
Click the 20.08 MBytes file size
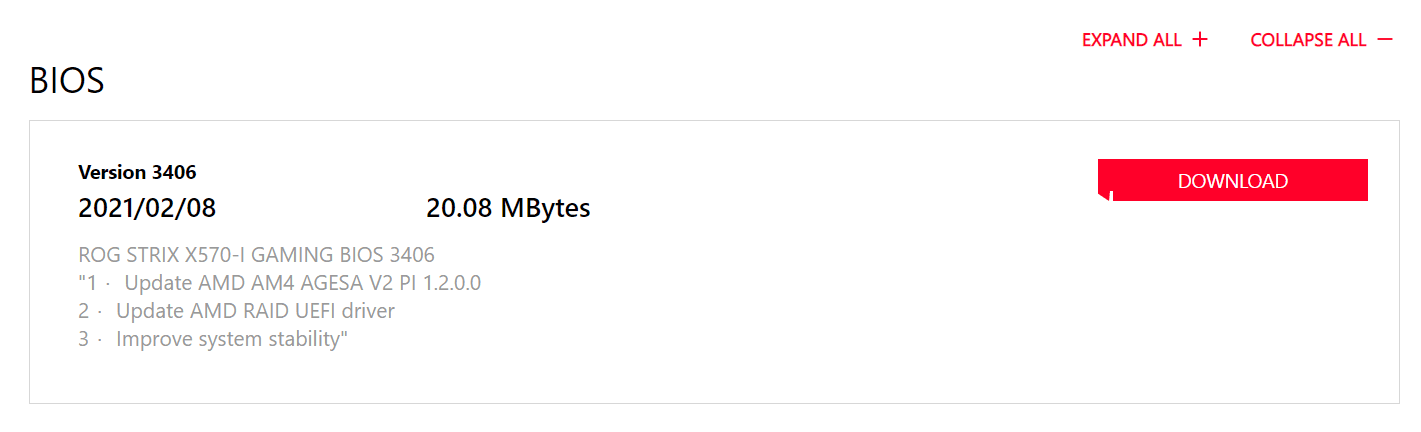508,208
